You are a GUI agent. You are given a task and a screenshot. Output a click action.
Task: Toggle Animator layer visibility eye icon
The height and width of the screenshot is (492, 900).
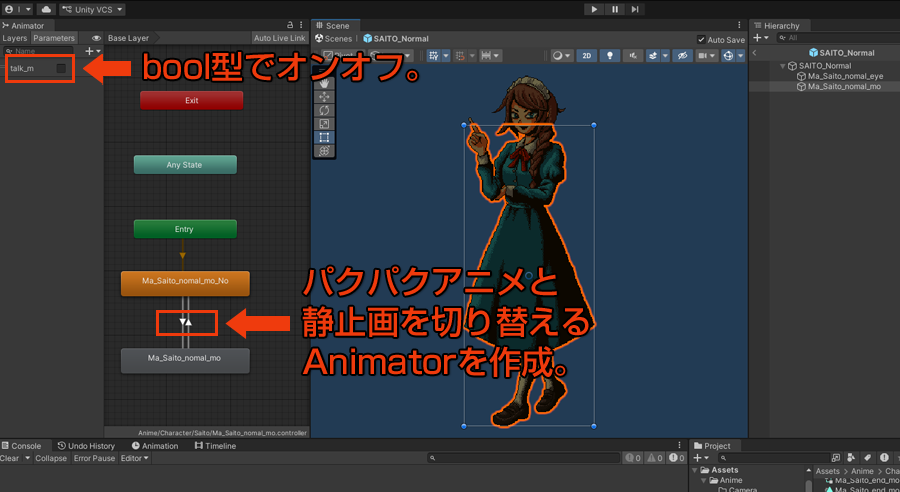[97, 39]
